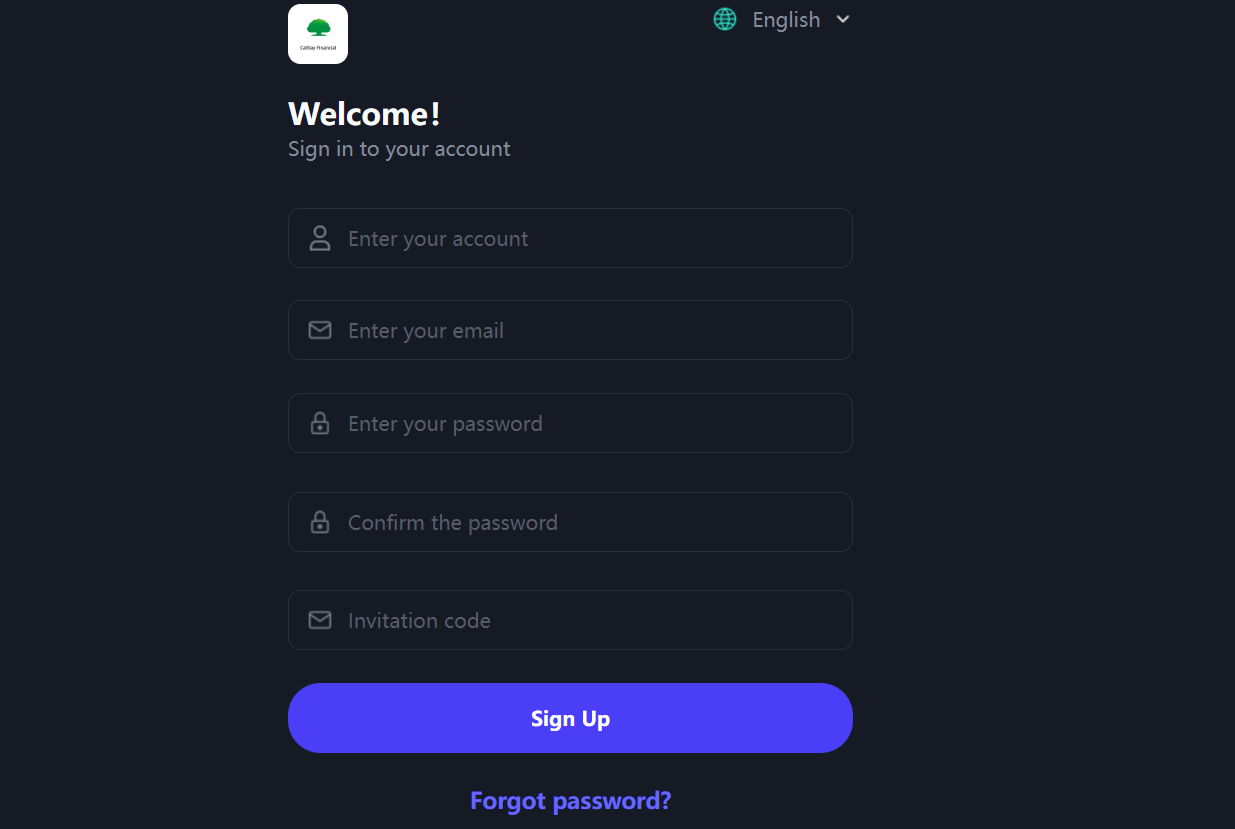
Task: Click the envelope icon in email field
Action: click(x=320, y=330)
